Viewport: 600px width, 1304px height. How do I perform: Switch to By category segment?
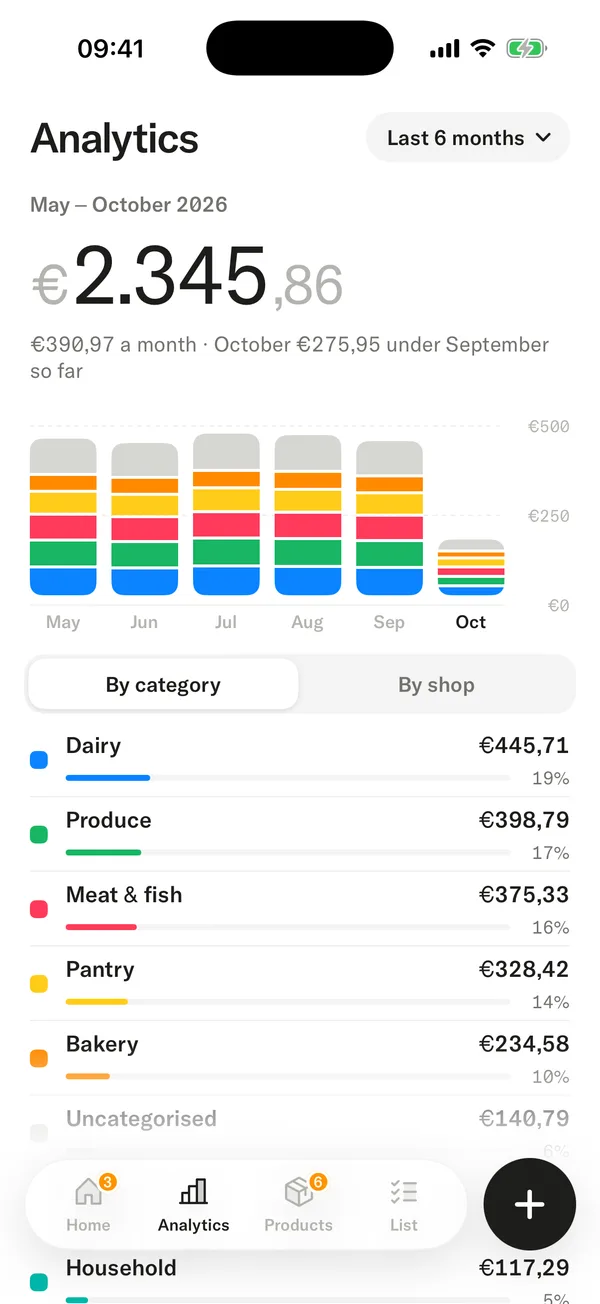tap(163, 685)
